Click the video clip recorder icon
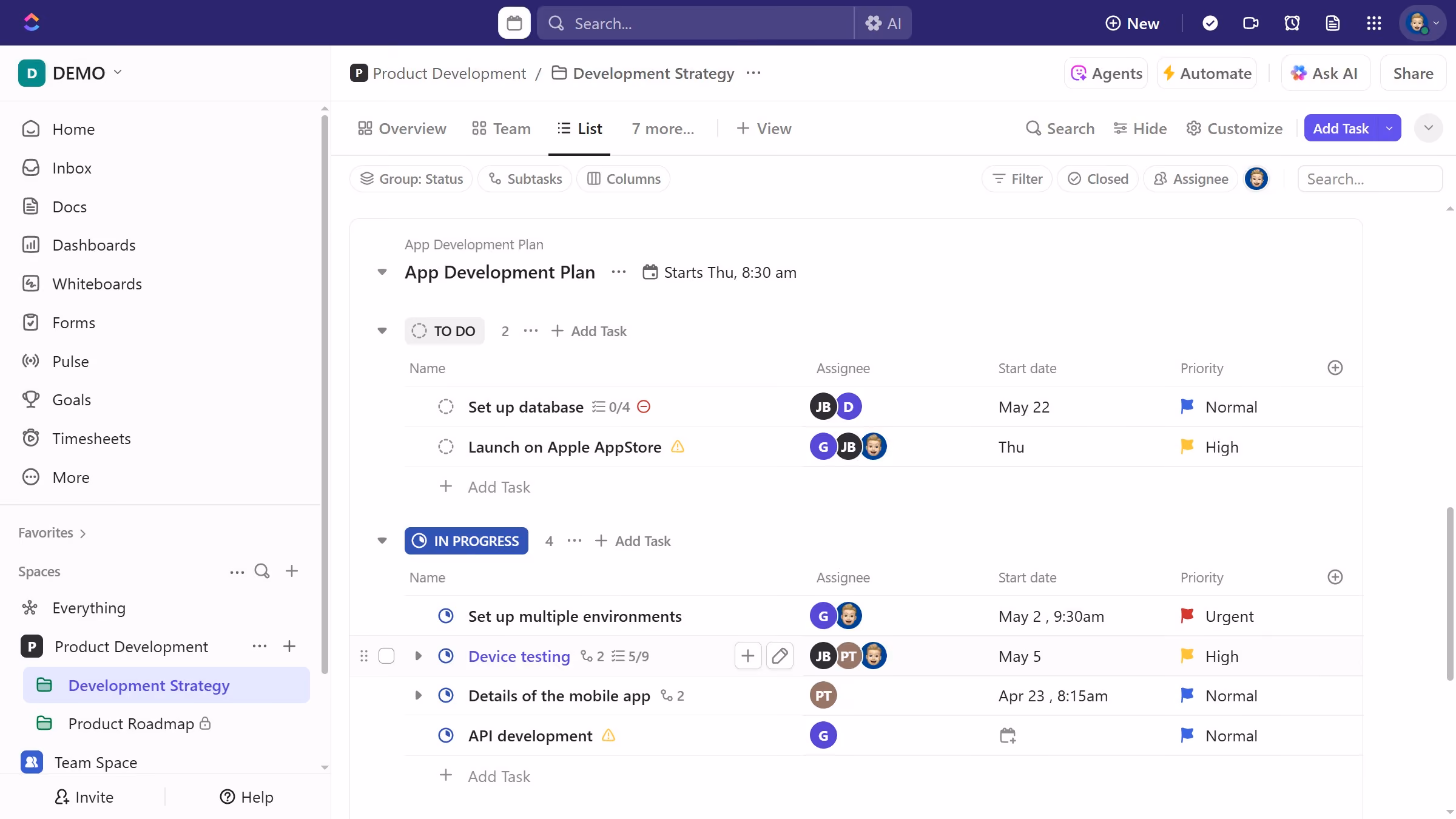 click(1250, 23)
